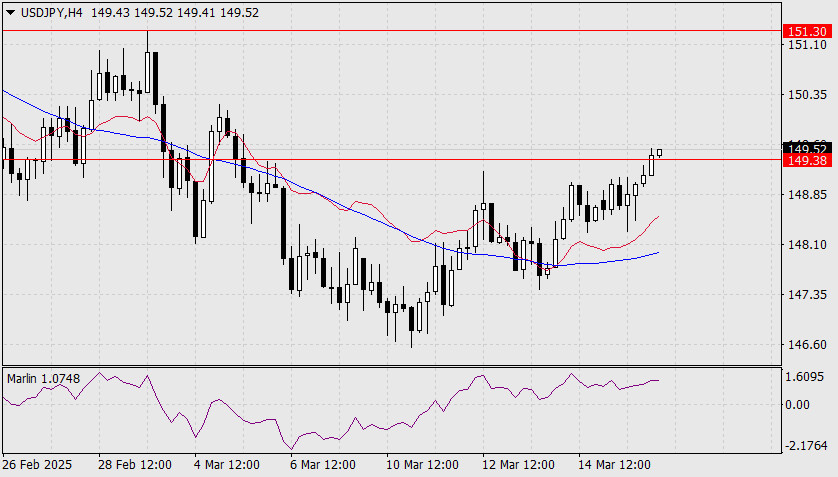838x477 pixels.
Task: Click the 147.35 price scale value
Action: tap(807, 295)
